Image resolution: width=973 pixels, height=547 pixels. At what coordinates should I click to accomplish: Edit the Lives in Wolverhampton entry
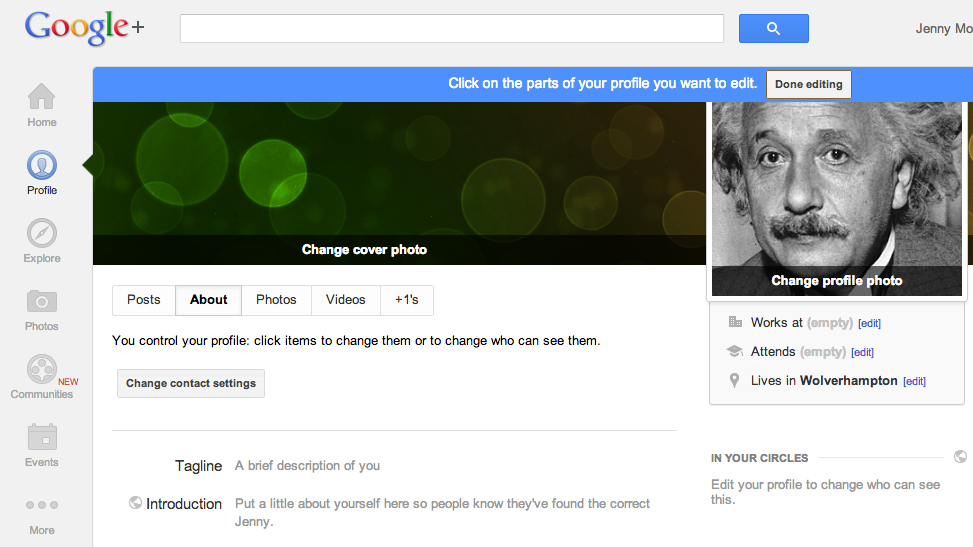click(x=914, y=382)
